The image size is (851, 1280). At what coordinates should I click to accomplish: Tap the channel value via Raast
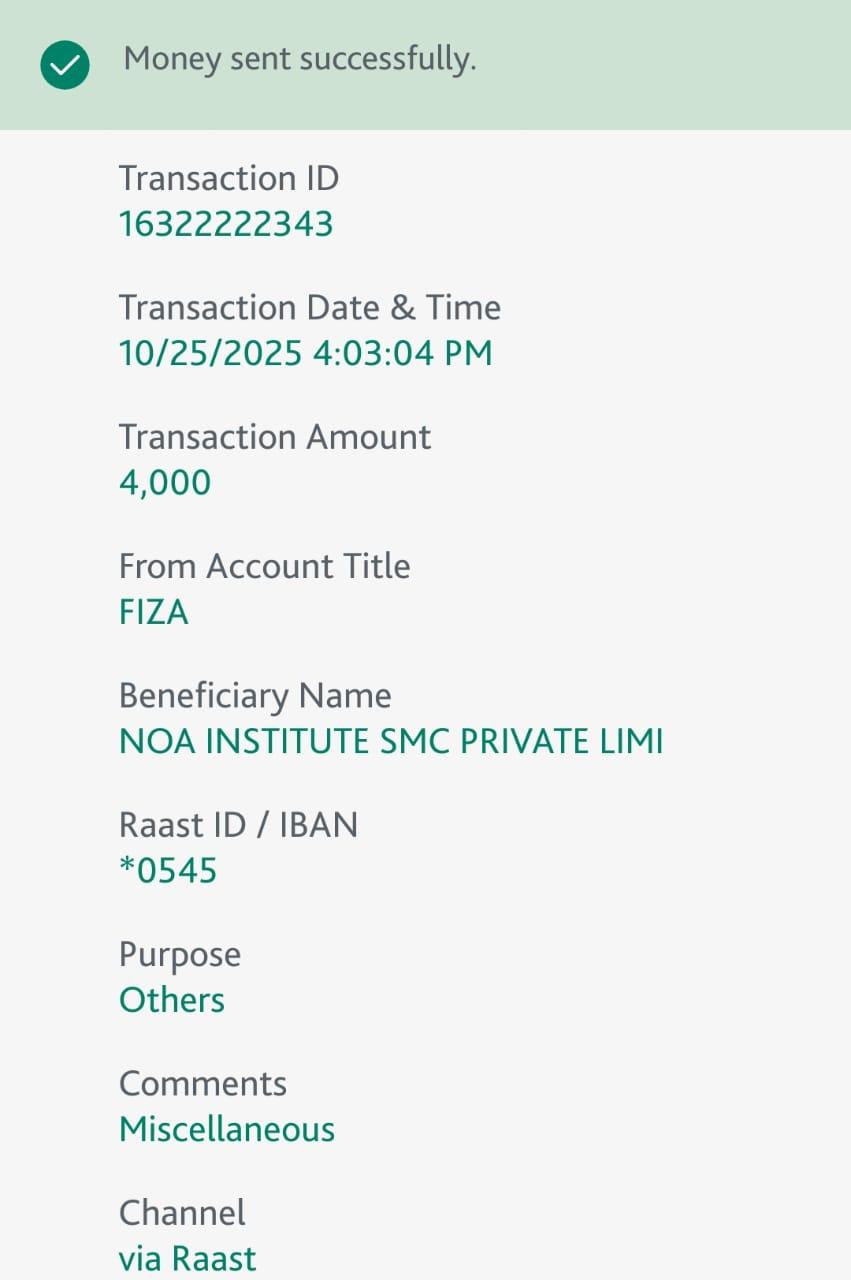coord(188,1259)
